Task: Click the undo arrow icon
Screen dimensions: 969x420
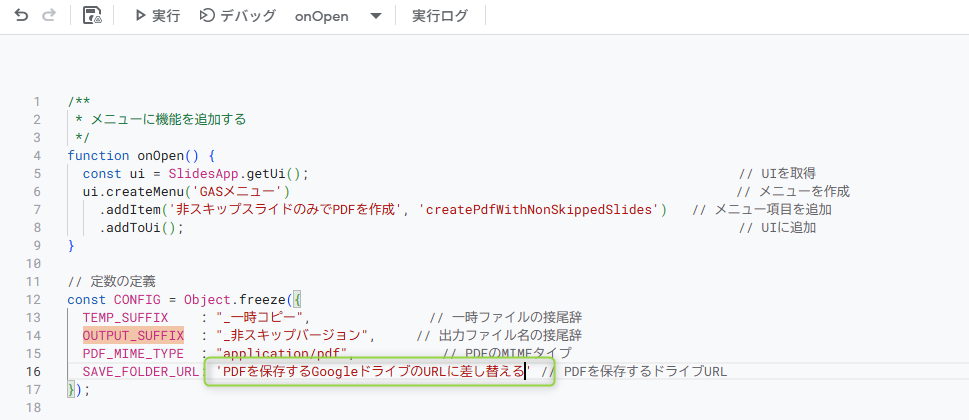Action: 22,16
